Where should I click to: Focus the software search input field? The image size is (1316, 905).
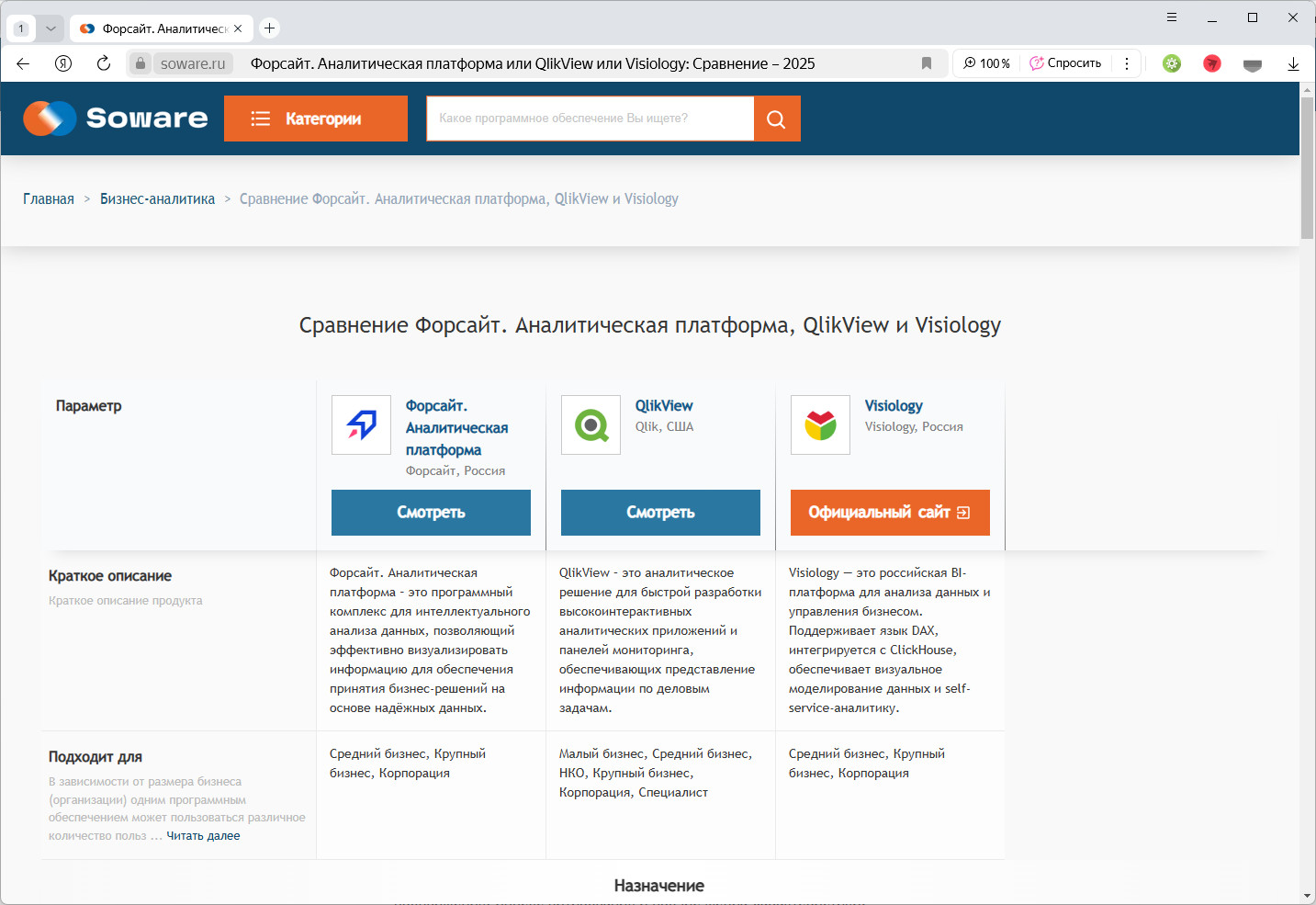590,119
